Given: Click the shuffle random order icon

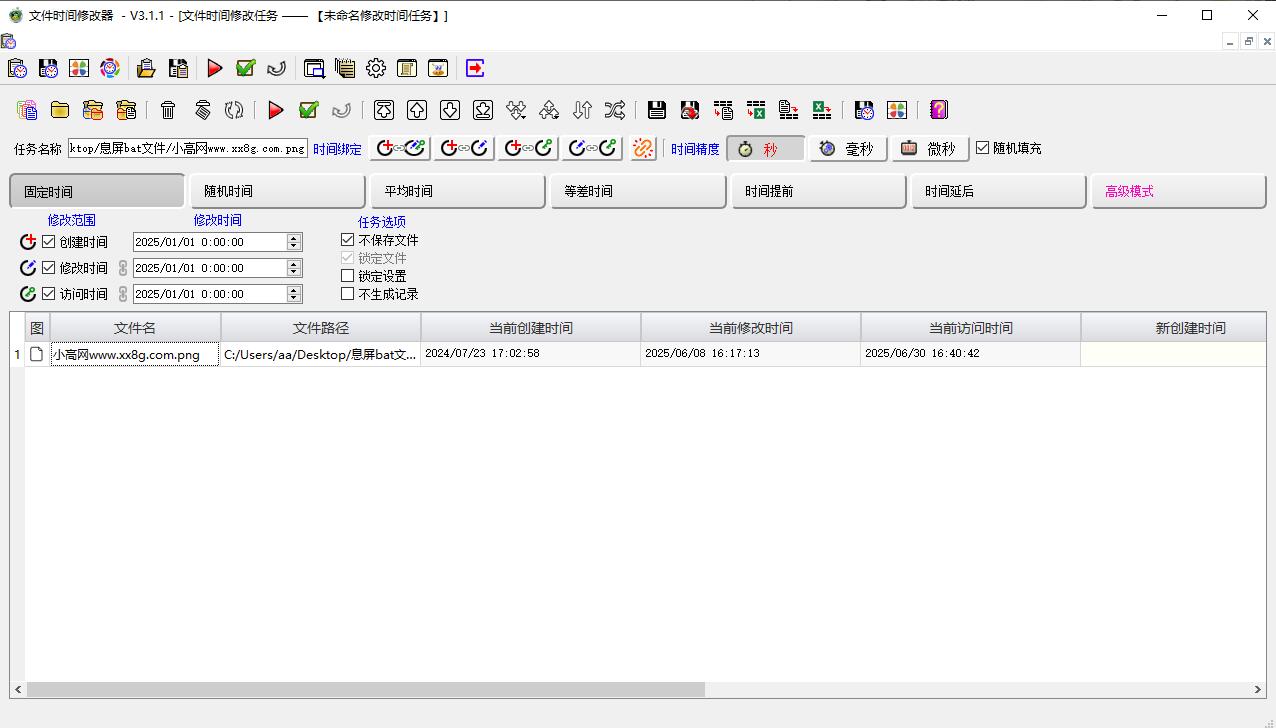Looking at the screenshot, I should coord(615,110).
